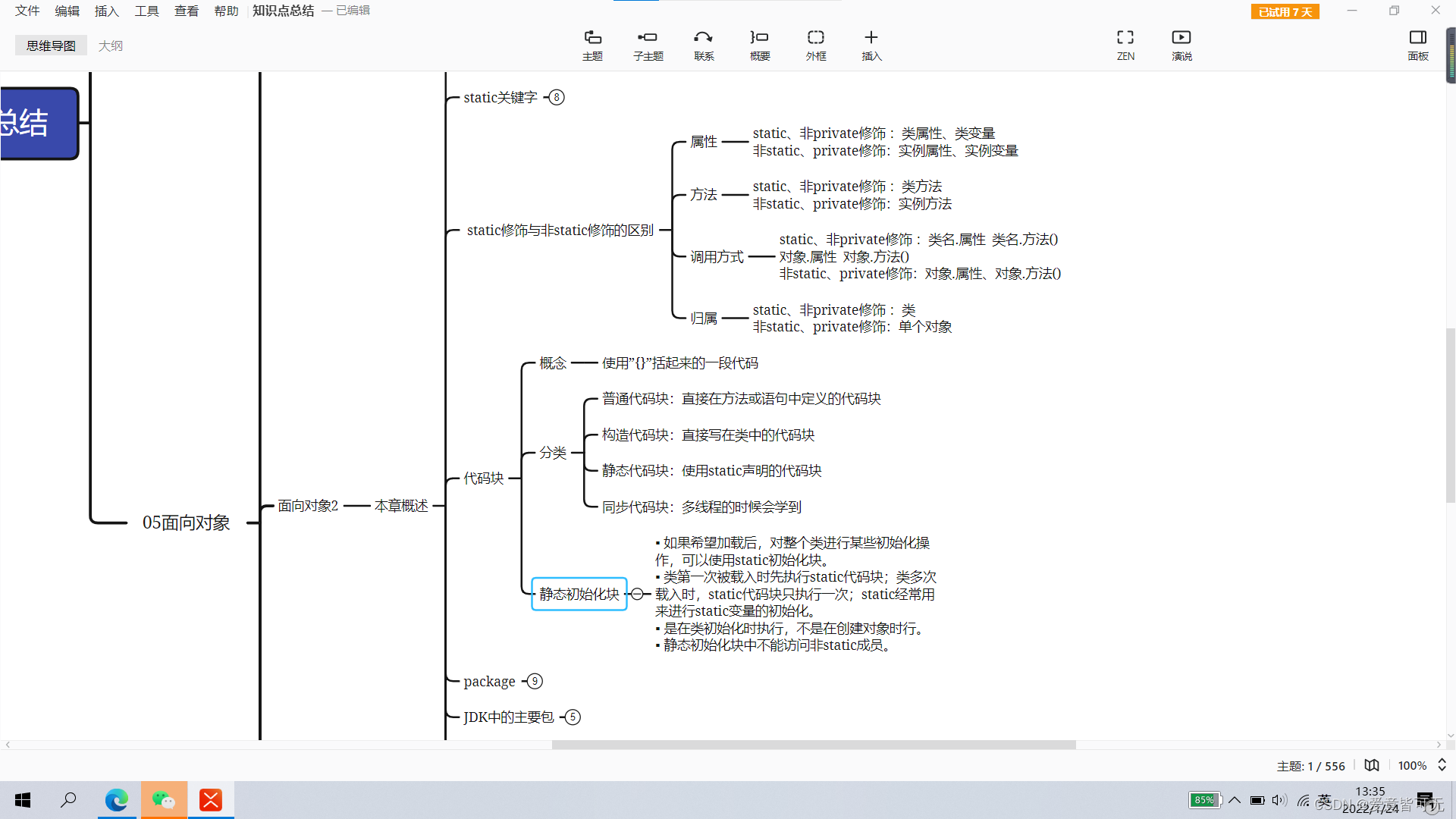Click the horizontal scrollbar thumb

tap(814, 745)
